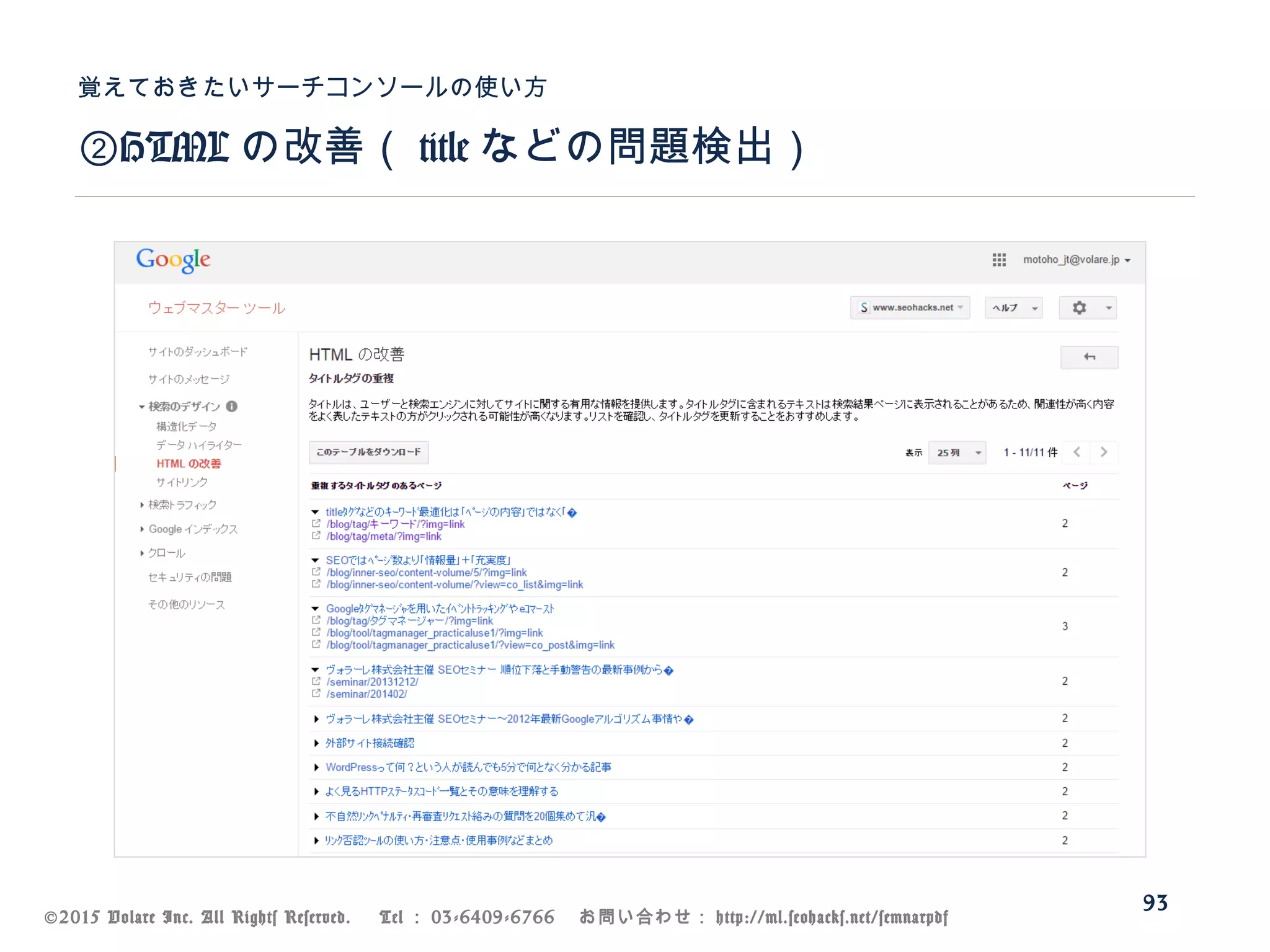Viewport: 1270px width, 952px height.
Task: Expand the リンク否認ツールの使い方 row
Action: [x=316, y=840]
